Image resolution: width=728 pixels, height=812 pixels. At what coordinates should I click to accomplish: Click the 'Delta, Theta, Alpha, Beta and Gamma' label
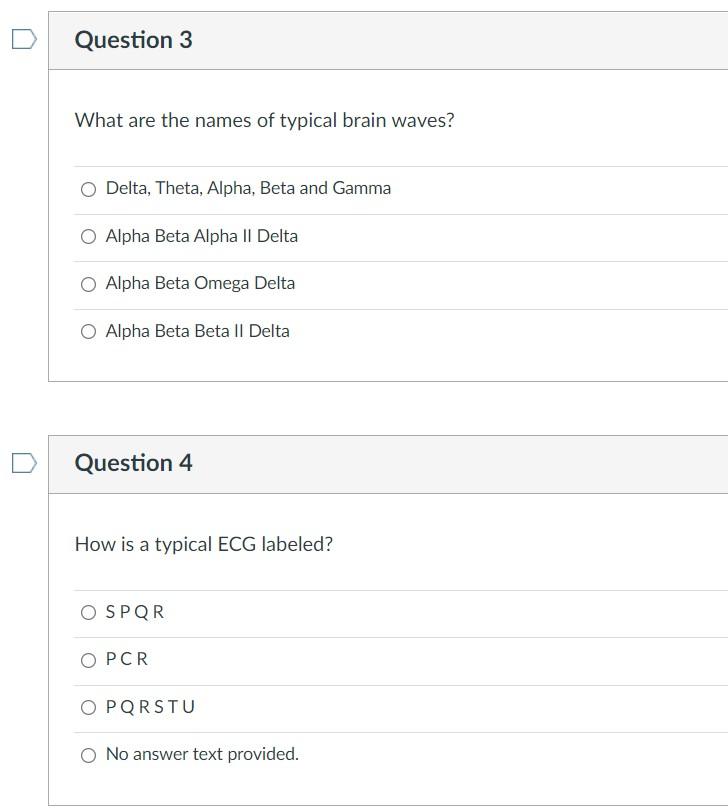click(x=248, y=188)
